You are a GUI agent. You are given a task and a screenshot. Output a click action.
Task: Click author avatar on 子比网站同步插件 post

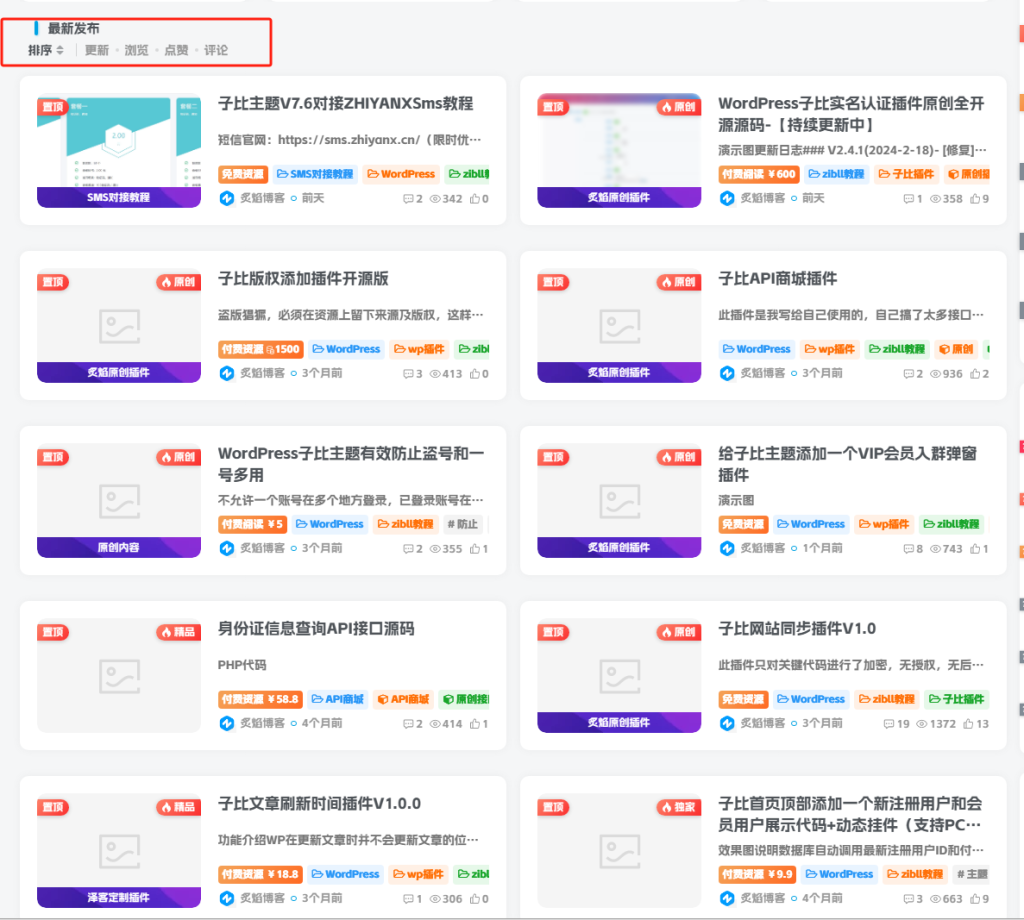[x=727, y=723]
